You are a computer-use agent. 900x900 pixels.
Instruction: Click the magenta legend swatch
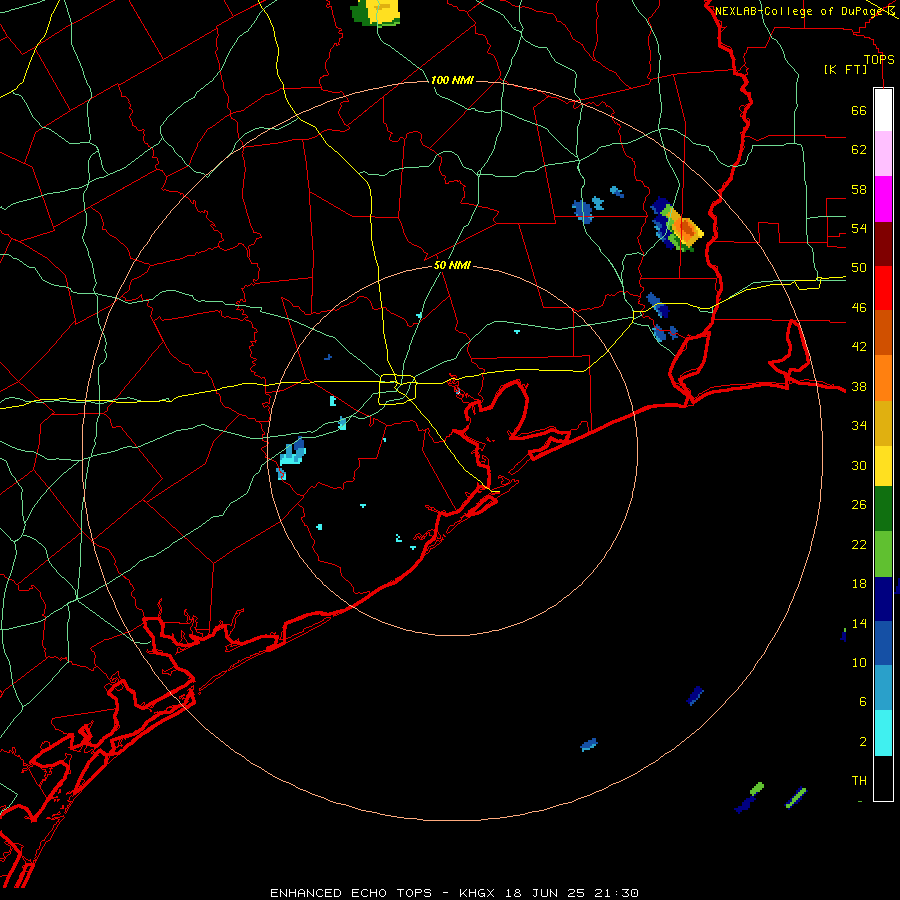click(883, 199)
